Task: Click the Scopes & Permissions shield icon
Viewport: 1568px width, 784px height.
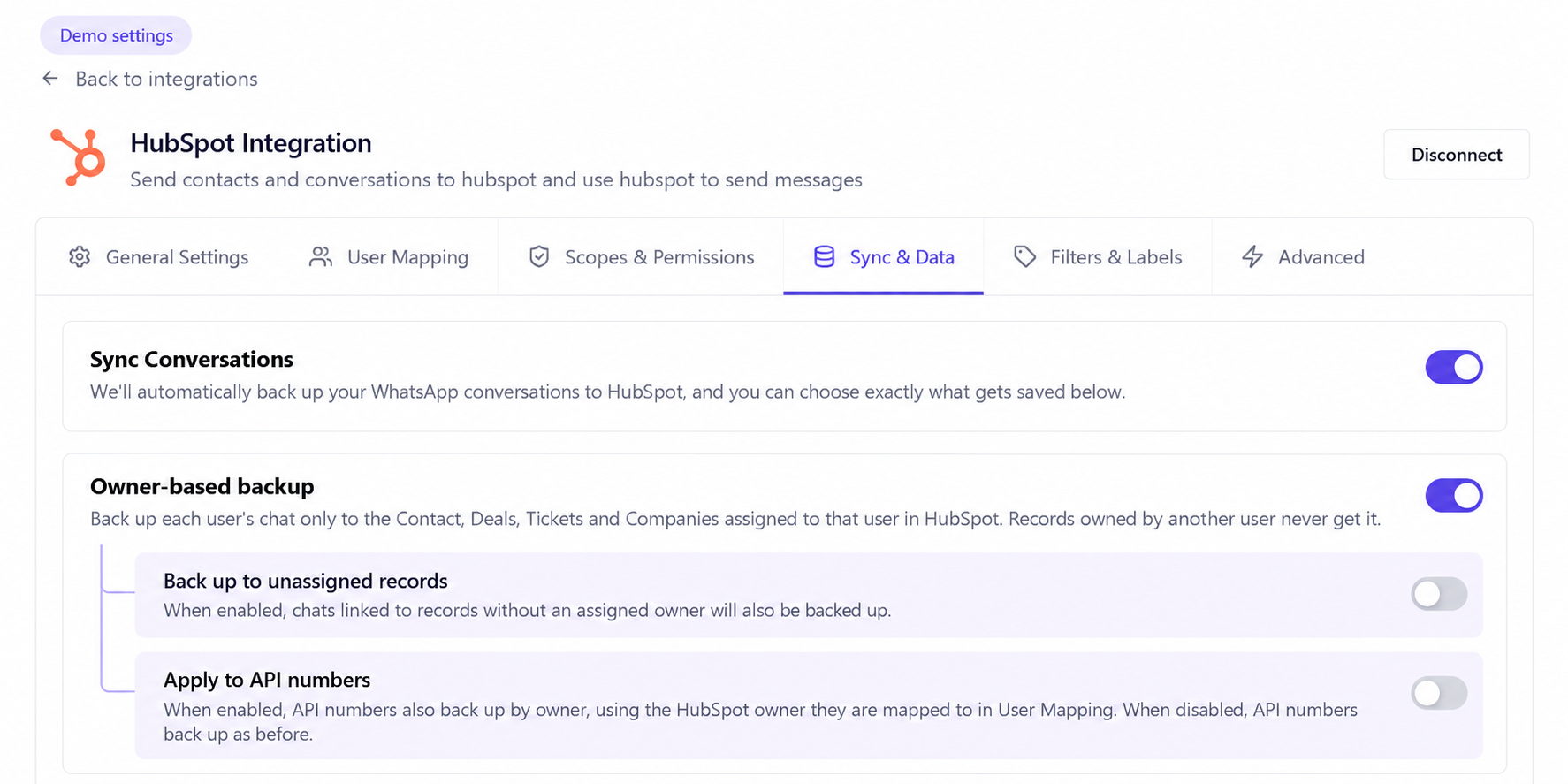Action: [x=539, y=257]
